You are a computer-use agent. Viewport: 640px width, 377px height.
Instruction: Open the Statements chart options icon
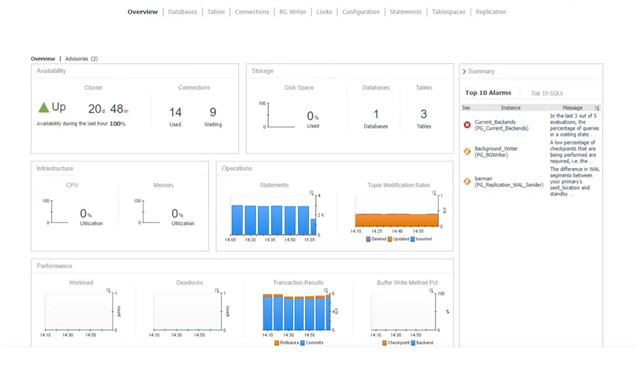pos(311,193)
